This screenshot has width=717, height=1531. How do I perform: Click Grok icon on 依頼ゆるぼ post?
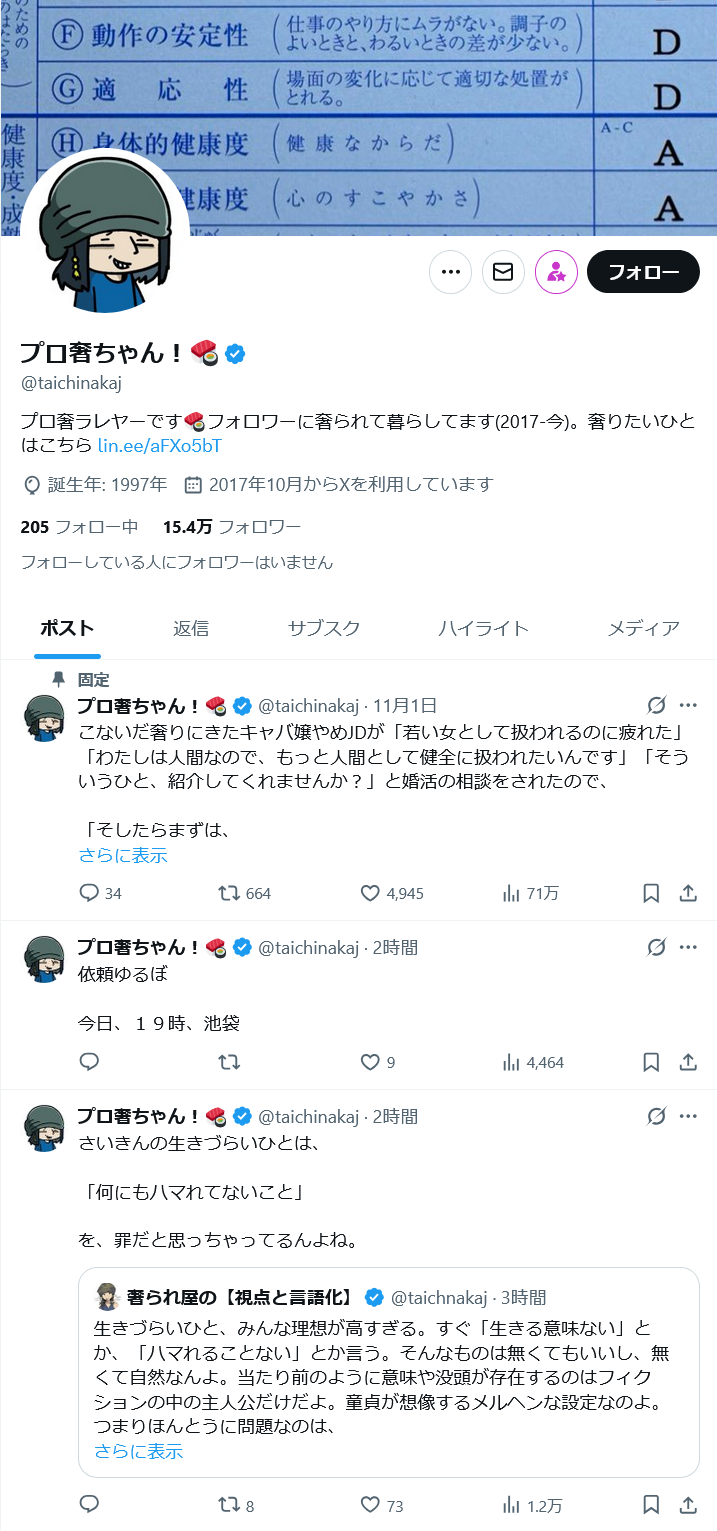[x=656, y=946]
